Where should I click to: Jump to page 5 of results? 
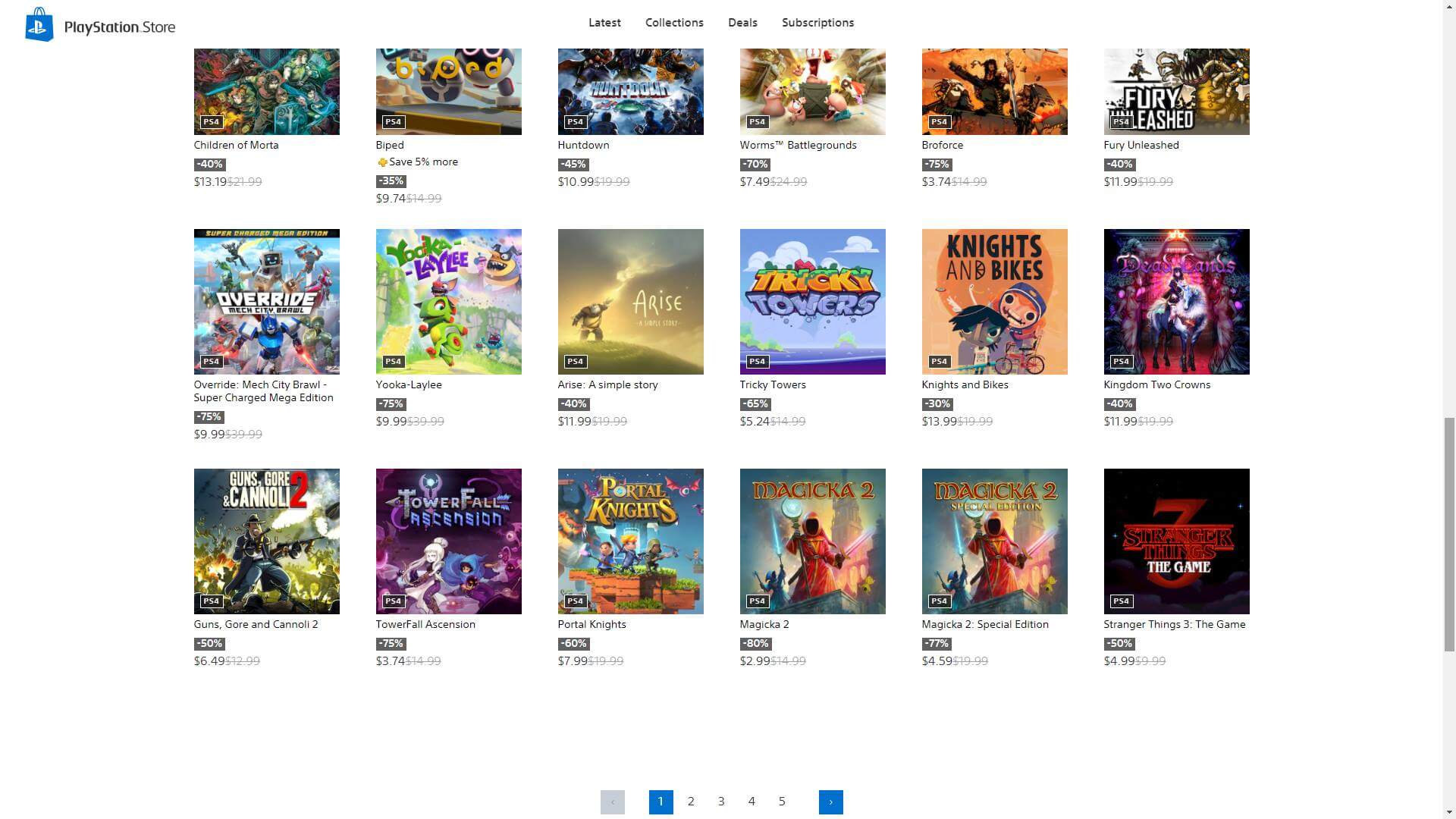coord(782,802)
